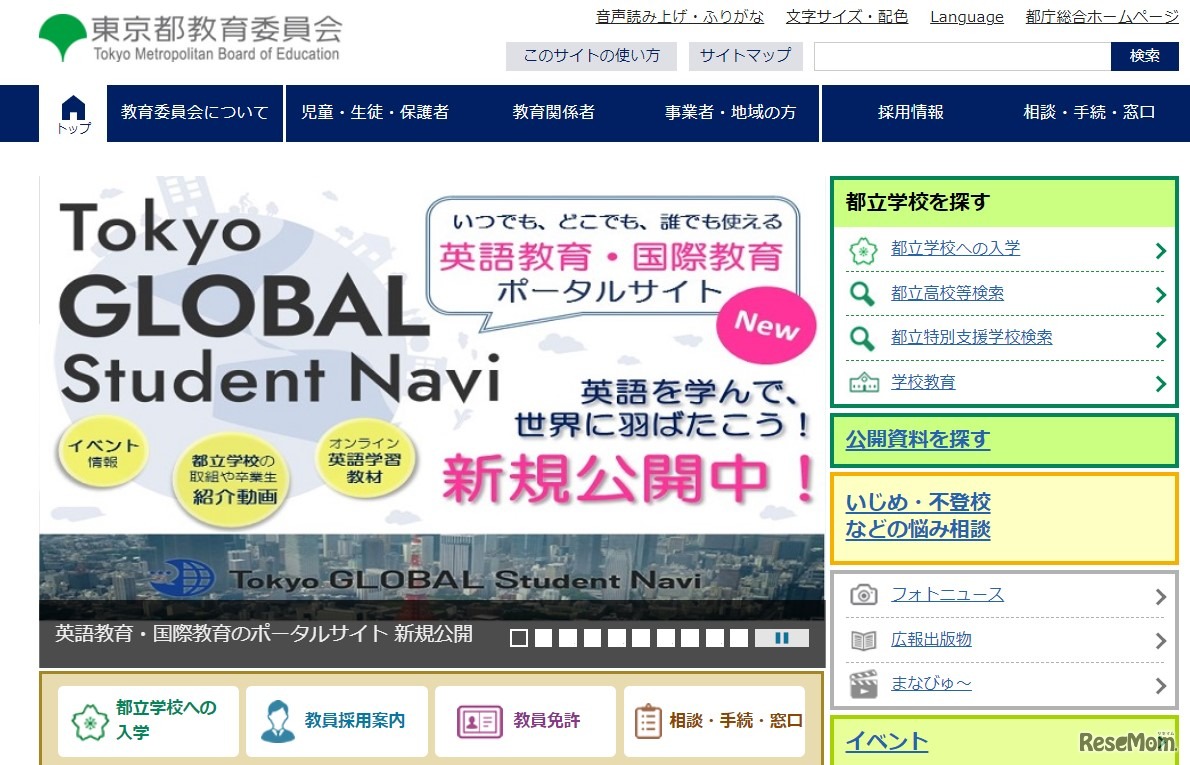Click the book icon beside 広報出版物

click(863, 640)
